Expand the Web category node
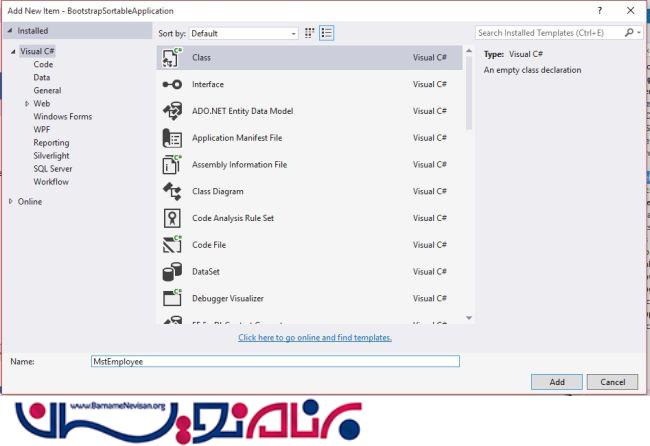The width and height of the screenshot is (650, 446). [x=27, y=103]
